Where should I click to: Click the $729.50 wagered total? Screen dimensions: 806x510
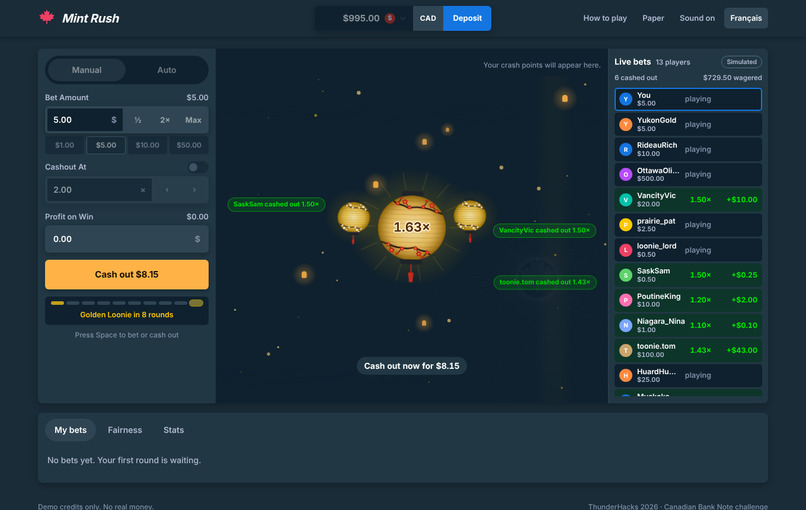[732, 78]
